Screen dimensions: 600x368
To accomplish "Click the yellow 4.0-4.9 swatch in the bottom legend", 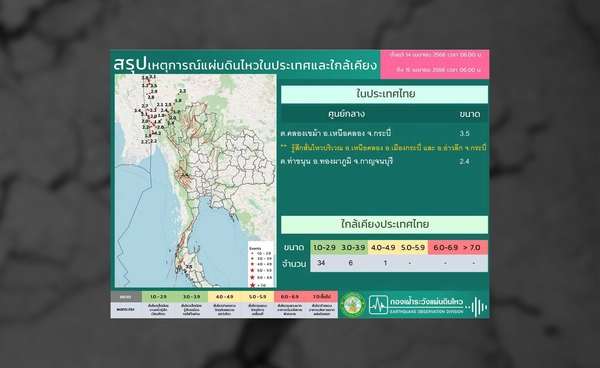I will click(225, 297).
